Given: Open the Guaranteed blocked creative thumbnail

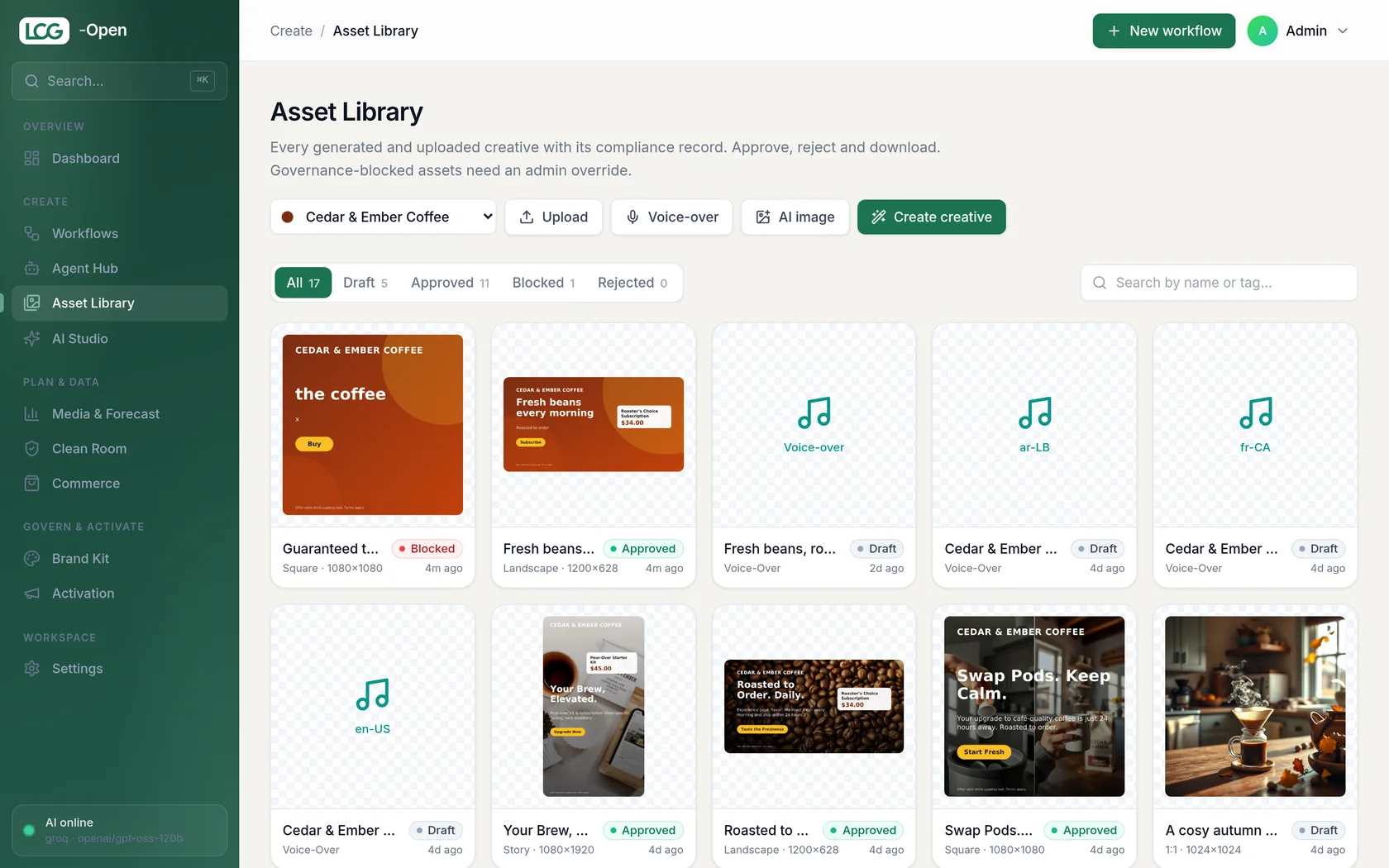Looking at the screenshot, I should click(373, 425).
